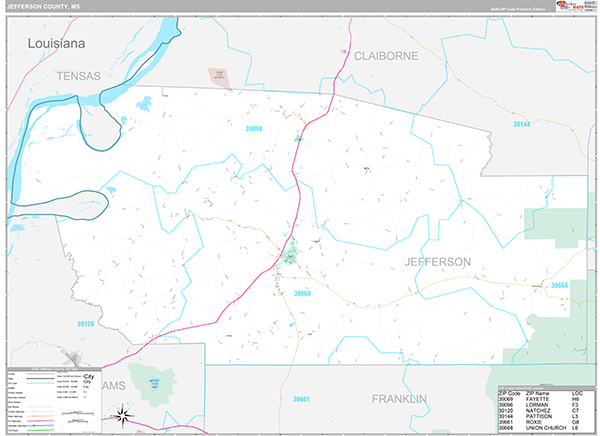Screen dimensions: 600x436
Task: Click the 'LOC' column header
Action: [577, 393]
